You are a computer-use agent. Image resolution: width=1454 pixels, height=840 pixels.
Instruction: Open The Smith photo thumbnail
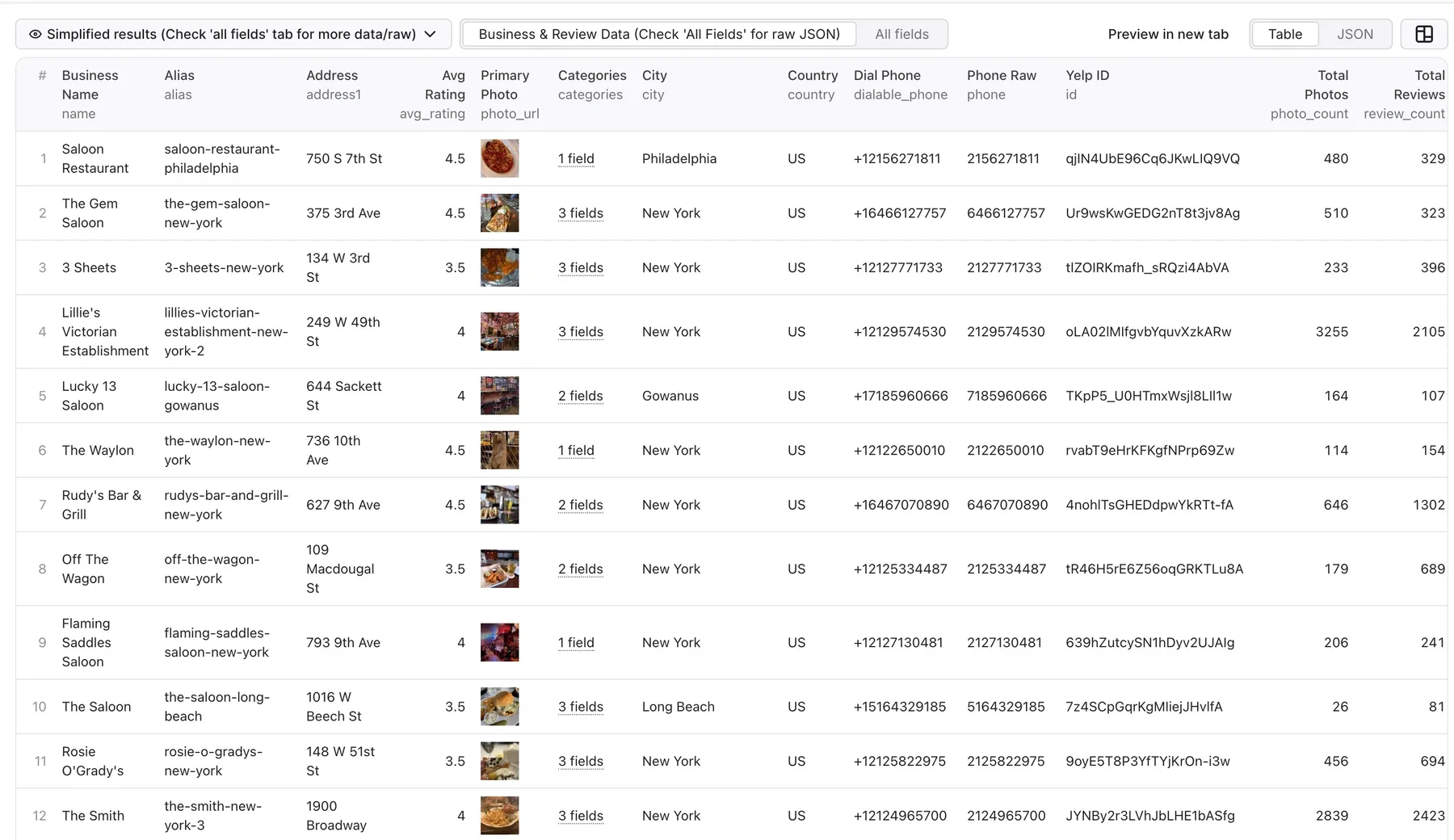499,816
